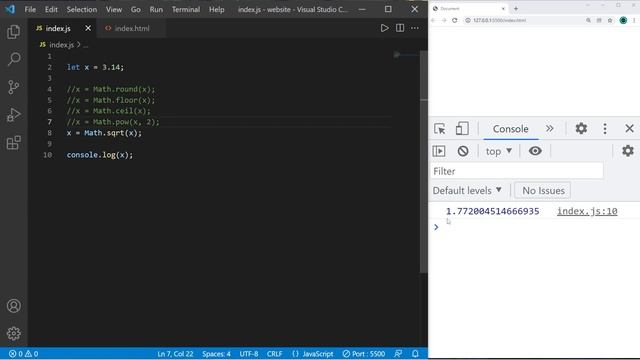Open the File menu
Screen dimensions: 640x360
point(30,9)
